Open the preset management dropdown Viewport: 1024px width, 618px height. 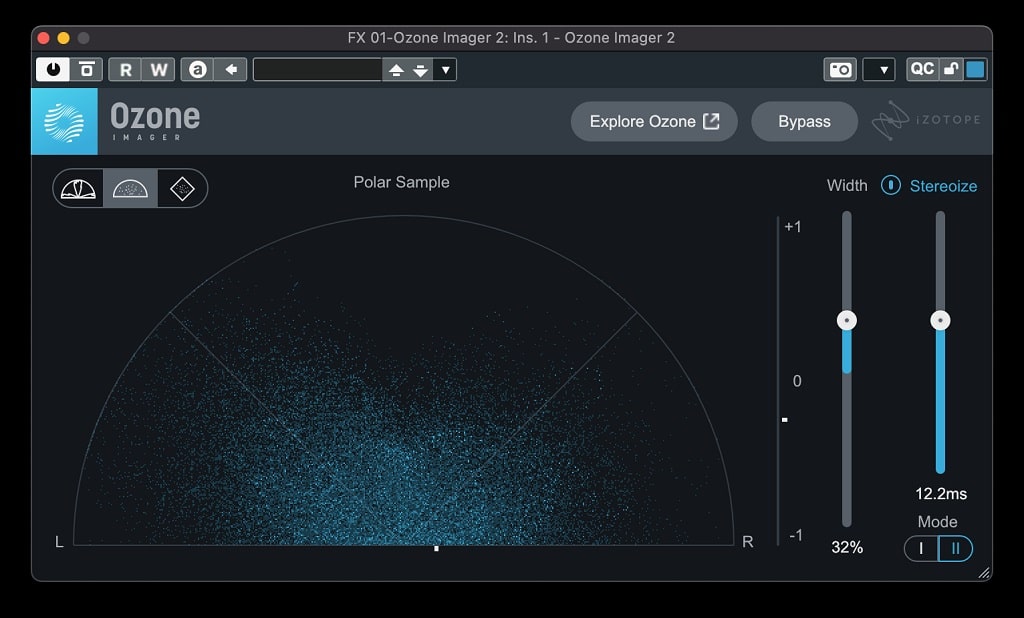point(445,70)
